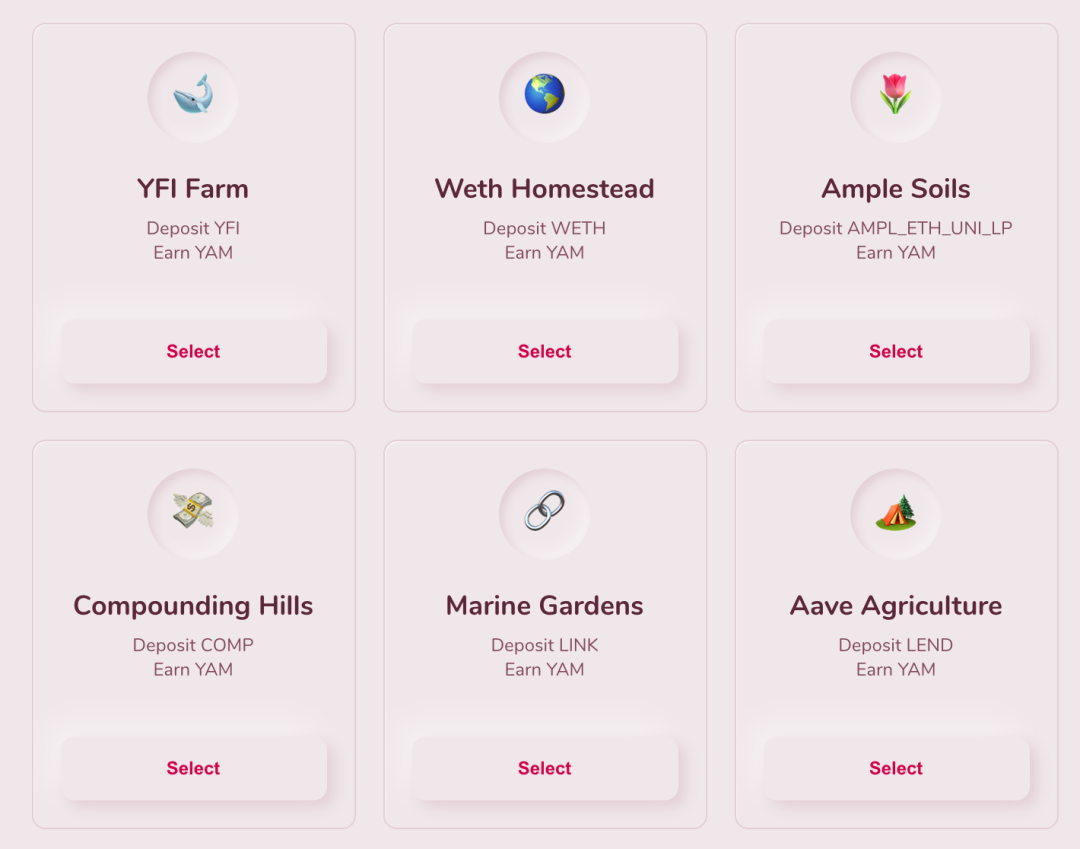Click the tulip icon on Ample Soils
The height and width of the screenshot is (849, 1080).
tap(895, 94)
